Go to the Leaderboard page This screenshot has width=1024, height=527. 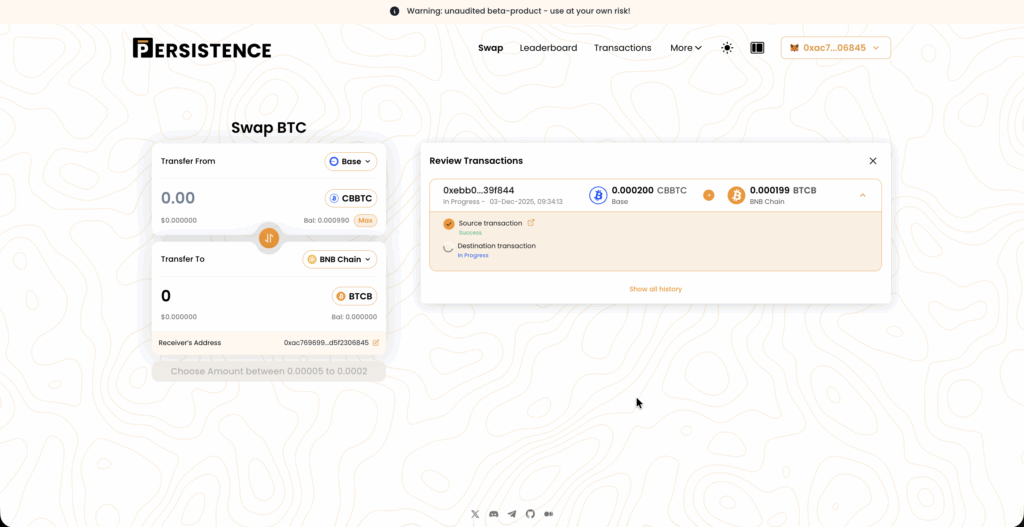(x=548, y=48)
